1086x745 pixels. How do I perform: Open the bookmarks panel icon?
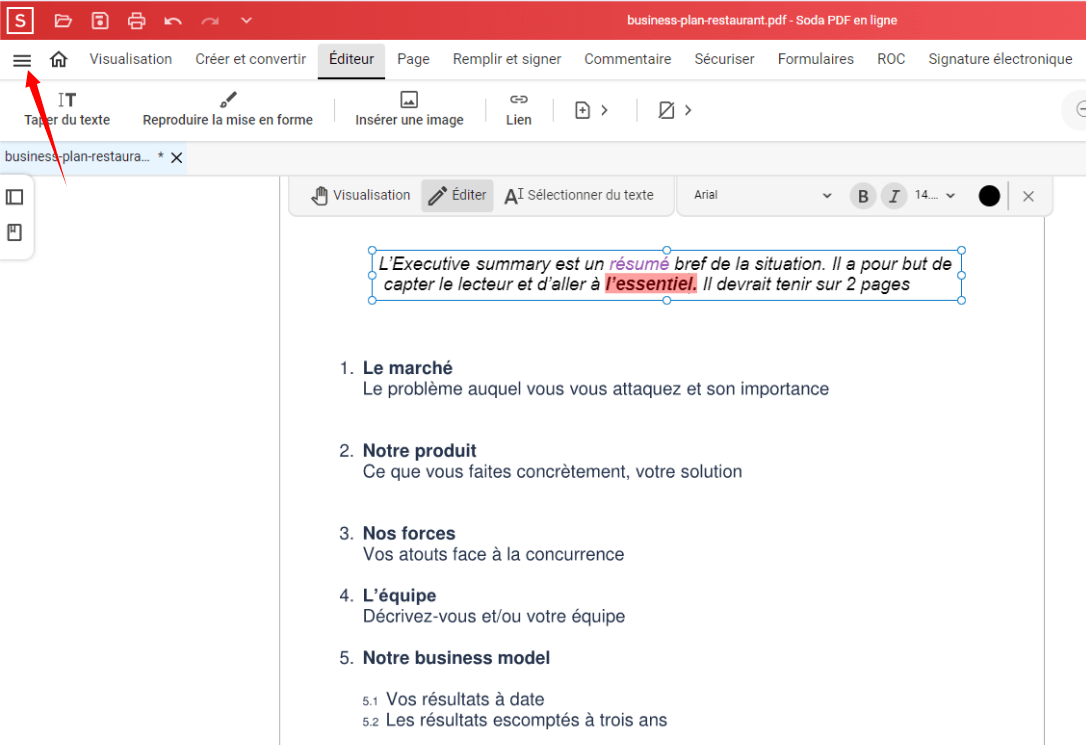[15, 233]
